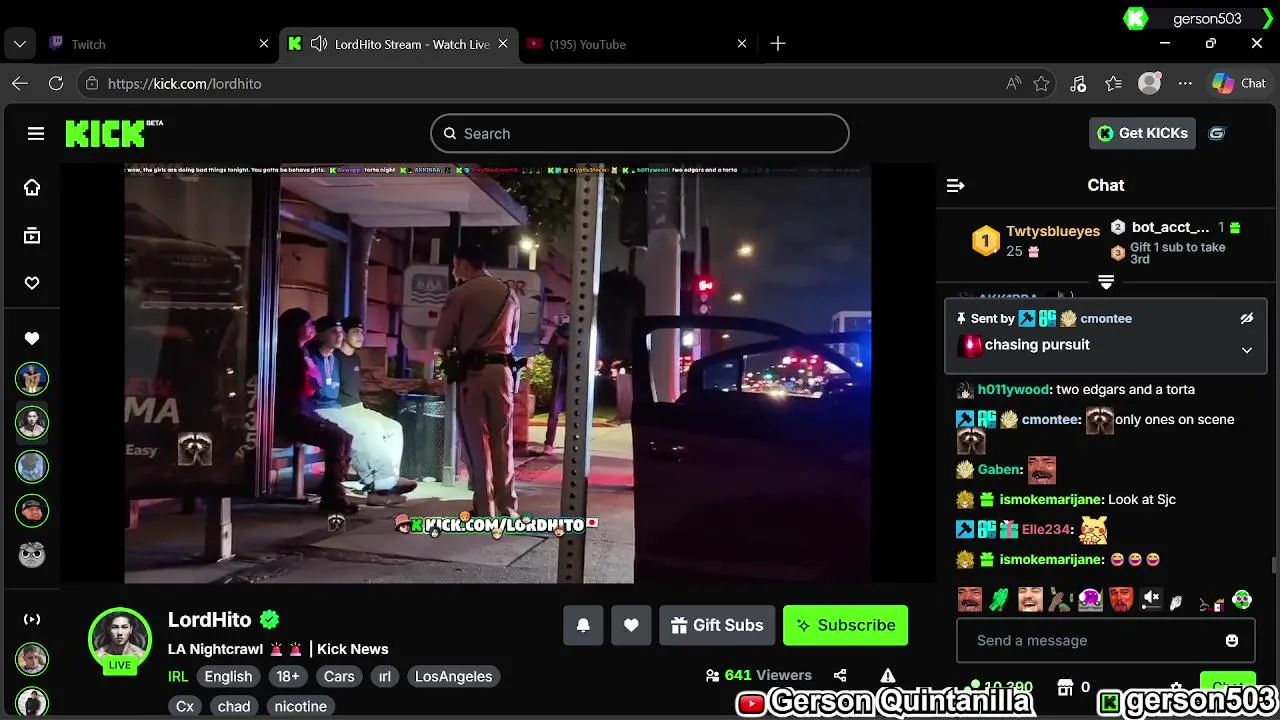Expand pinned message chevron
This screenshot has width=1280, height=720.
pyautogui.click(x=1247, y=350)
